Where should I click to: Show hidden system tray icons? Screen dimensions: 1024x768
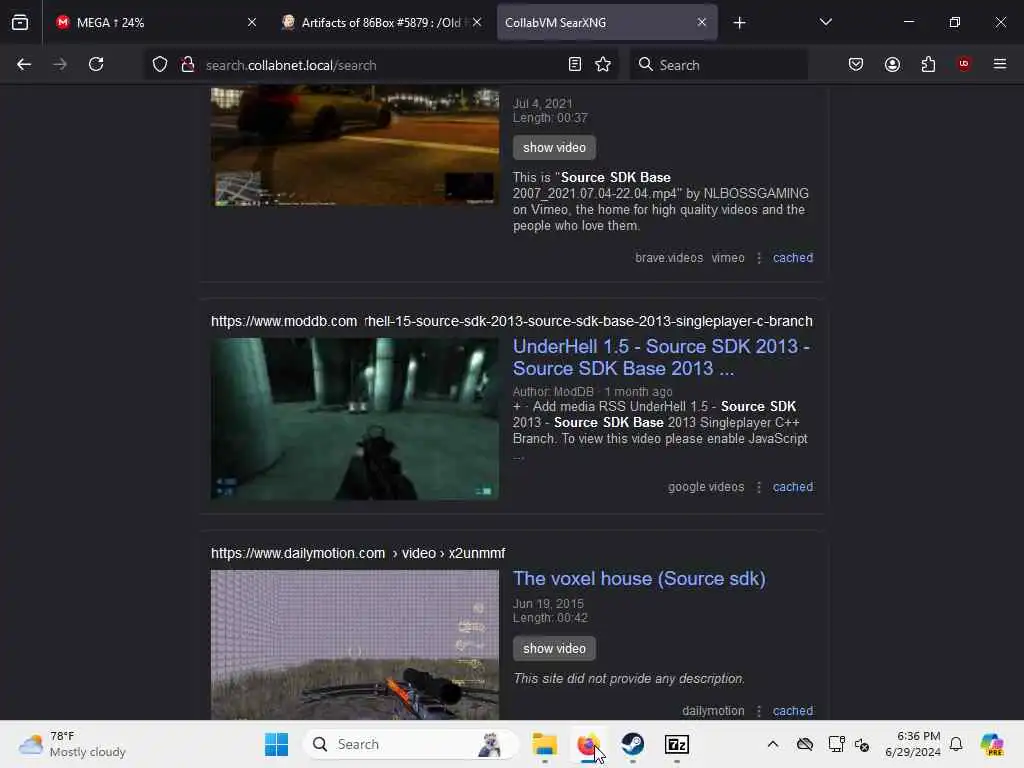773,744
